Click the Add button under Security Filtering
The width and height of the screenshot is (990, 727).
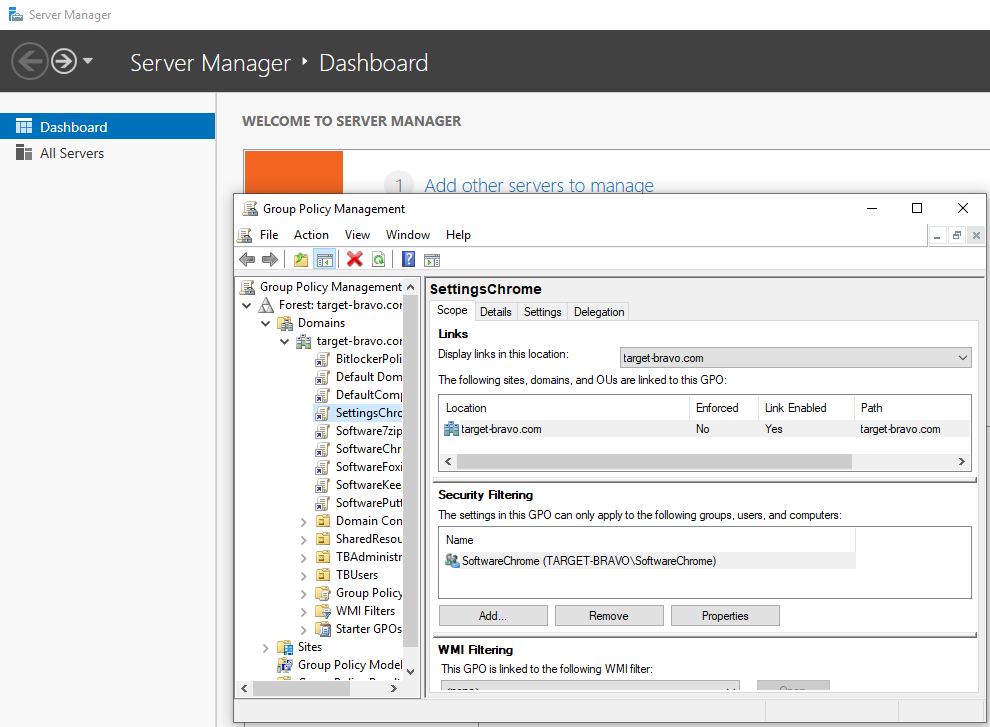point(492,615)
